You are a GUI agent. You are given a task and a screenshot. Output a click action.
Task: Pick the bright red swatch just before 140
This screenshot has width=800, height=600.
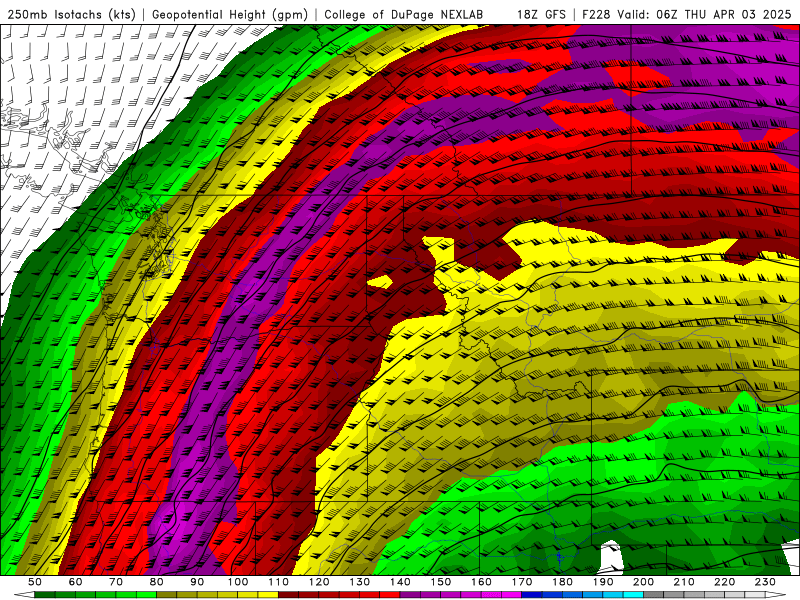click(x=390, y=595)
